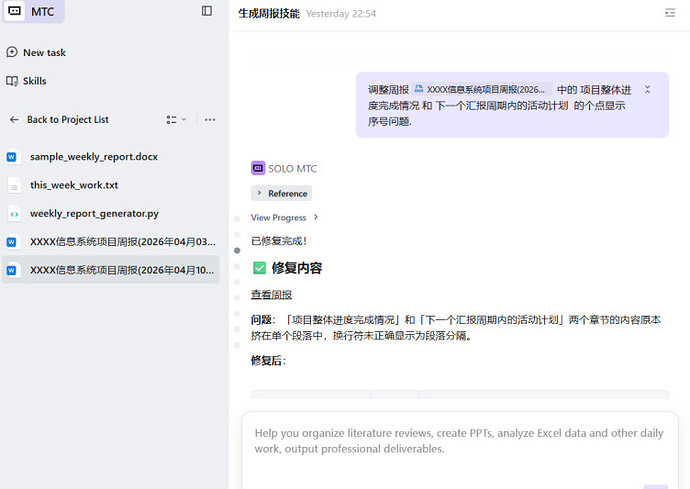Image resolution: width=690 pixels, height=489 pixels.
Task: Expand the Reference section
Action: coord(281,193)
